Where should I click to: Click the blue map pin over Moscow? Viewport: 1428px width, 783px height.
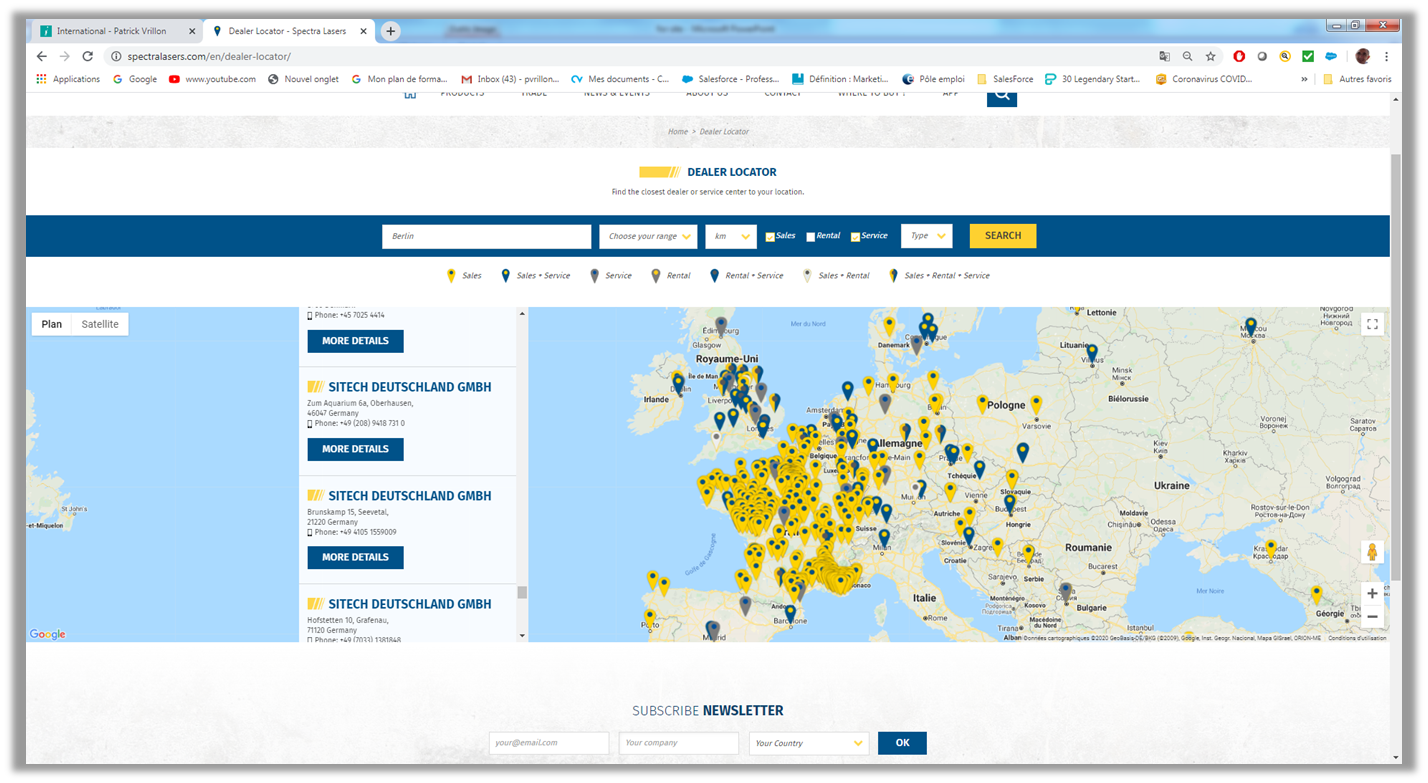click(1250, 327)
